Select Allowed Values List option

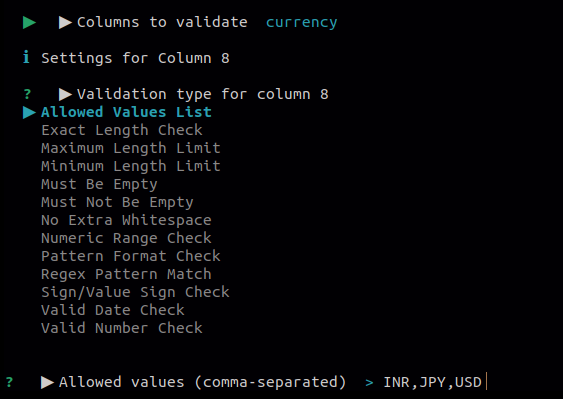(x=126, y=112)
